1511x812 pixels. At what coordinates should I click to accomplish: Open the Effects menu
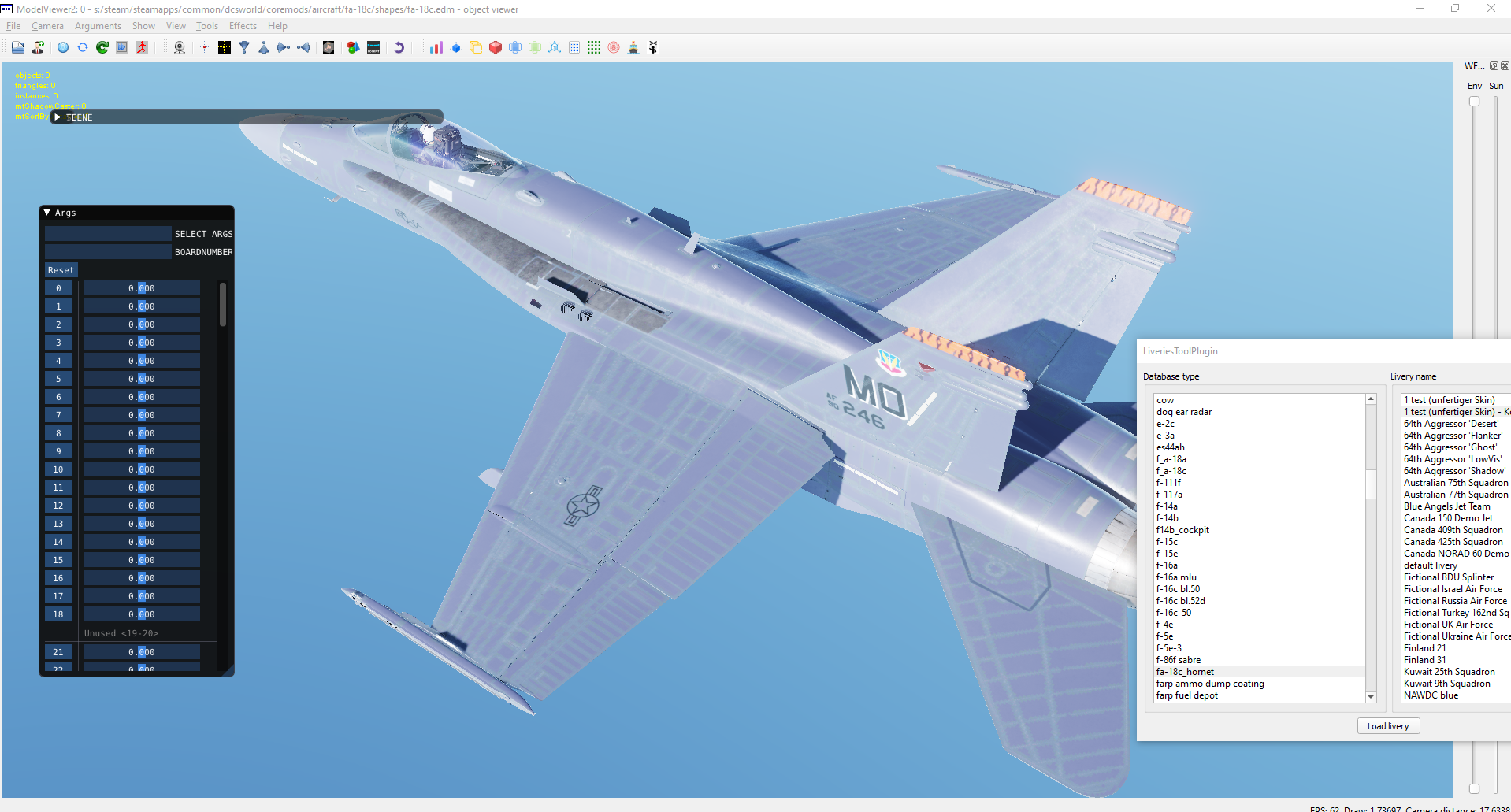[243, 26]
